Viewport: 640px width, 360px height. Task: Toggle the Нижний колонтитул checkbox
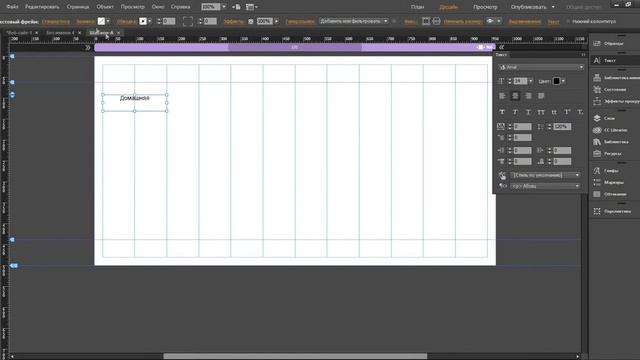568,21
